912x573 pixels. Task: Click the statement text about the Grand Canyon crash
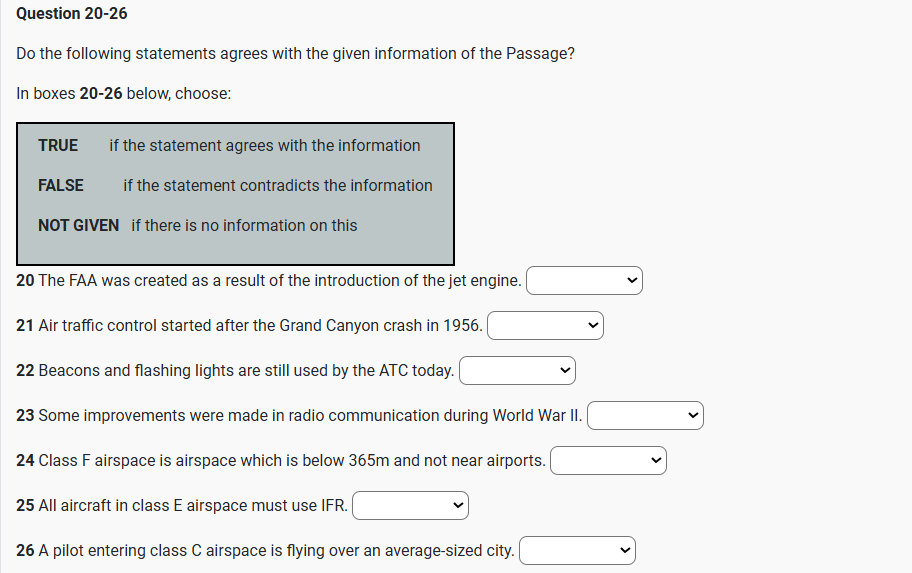[250, 326]
